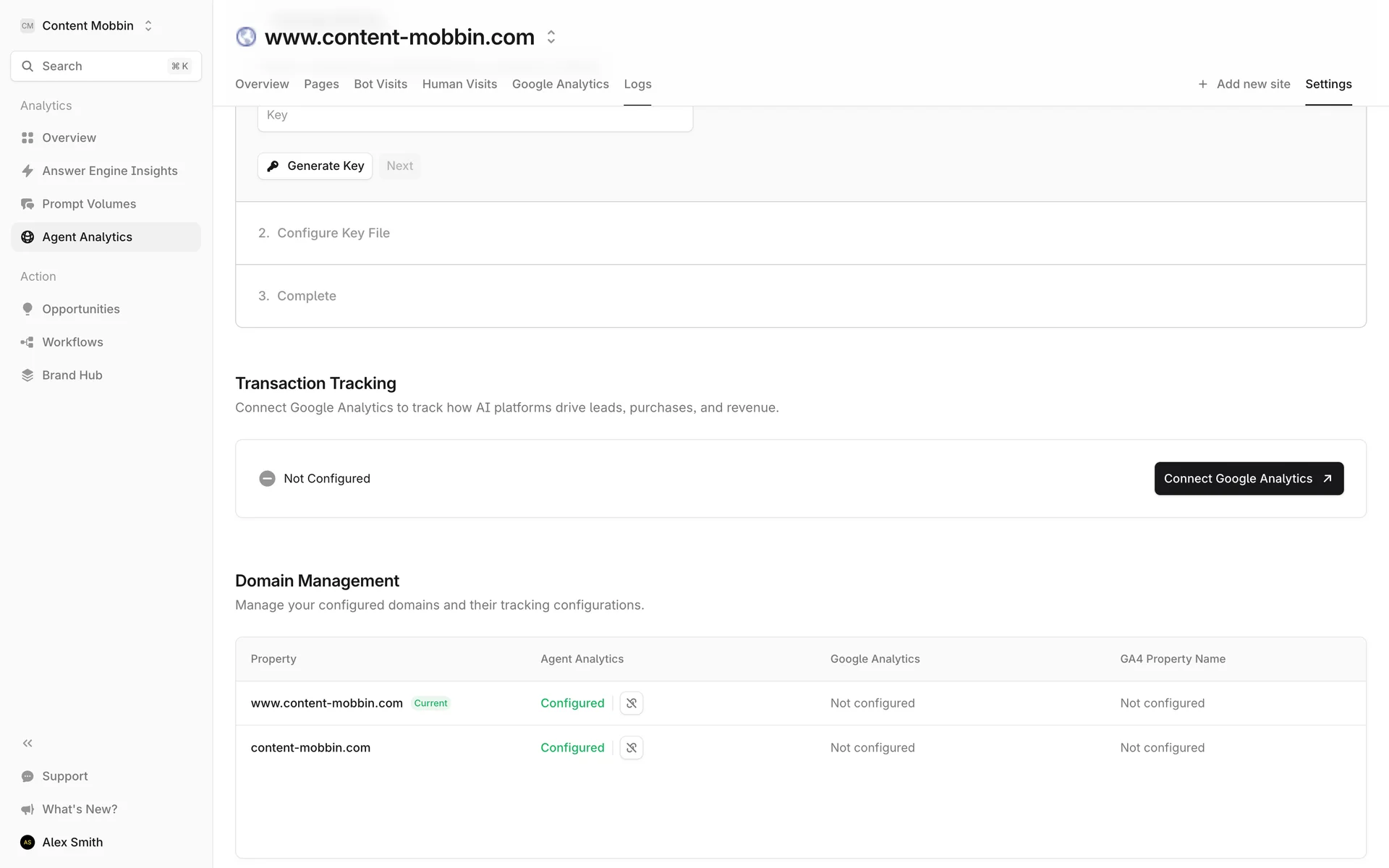Click Support chat bubble icon
Image resolution: width=1389 pixels, height=868 pixels.
coord(27,776)
